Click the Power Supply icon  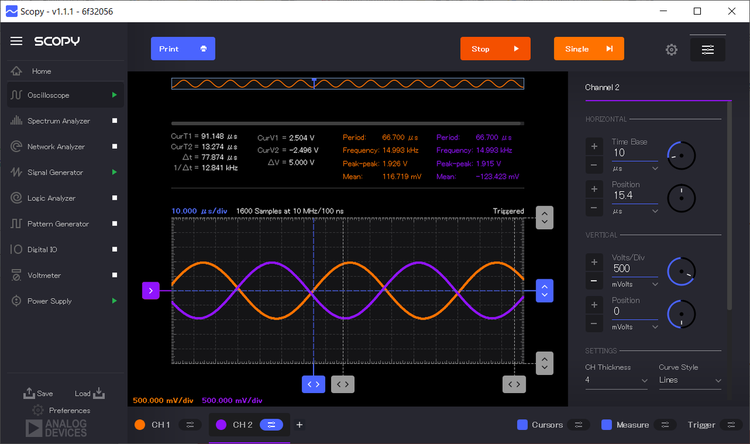point(16,301)
